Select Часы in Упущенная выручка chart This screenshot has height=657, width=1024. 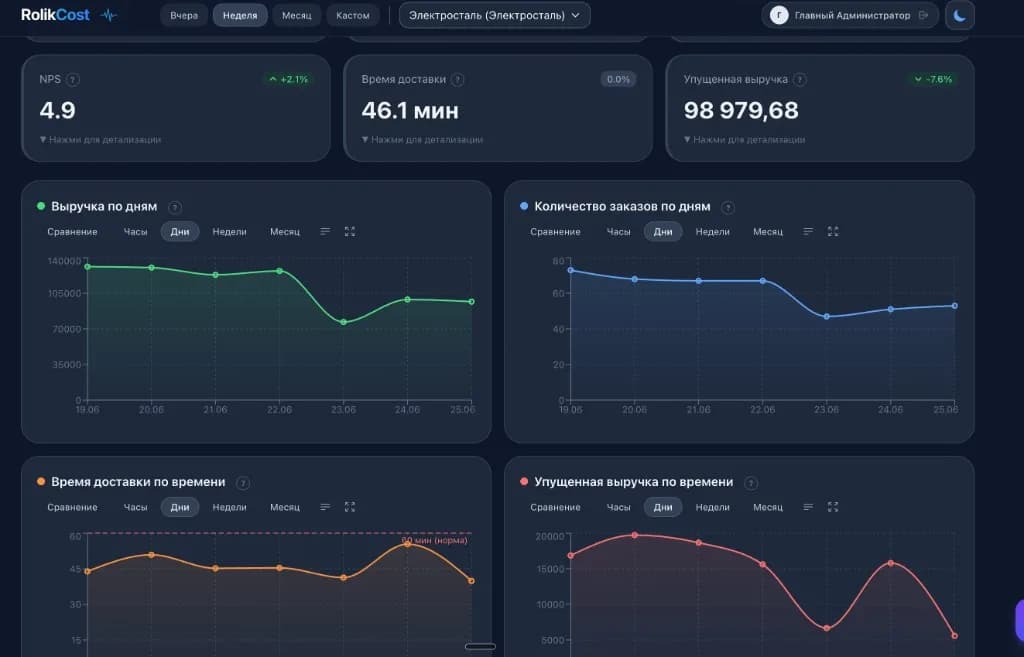click(x=618, y=507)
